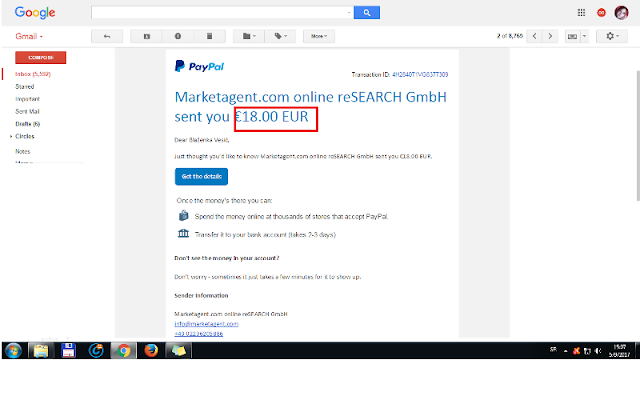Delete this email with trash icon
Image resolution: width=640 pixels, height=400 pixels.
209,36
